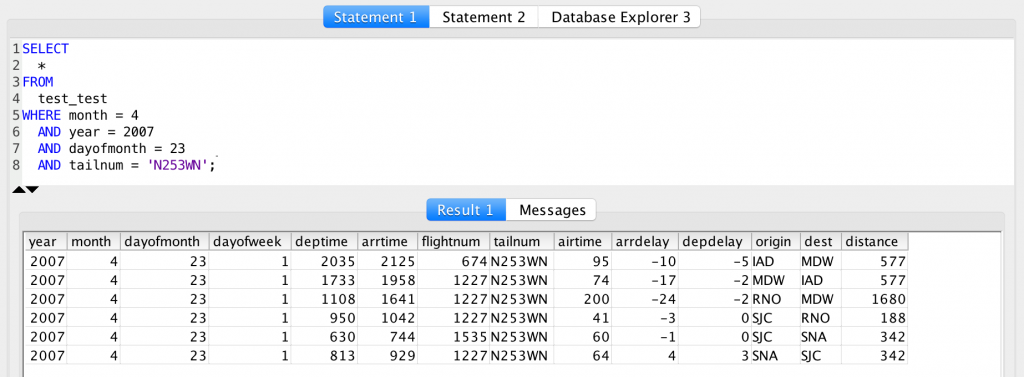Screen dimensions: 1024x377
Task: Select origin cell RNO
Action: (776, 299)
